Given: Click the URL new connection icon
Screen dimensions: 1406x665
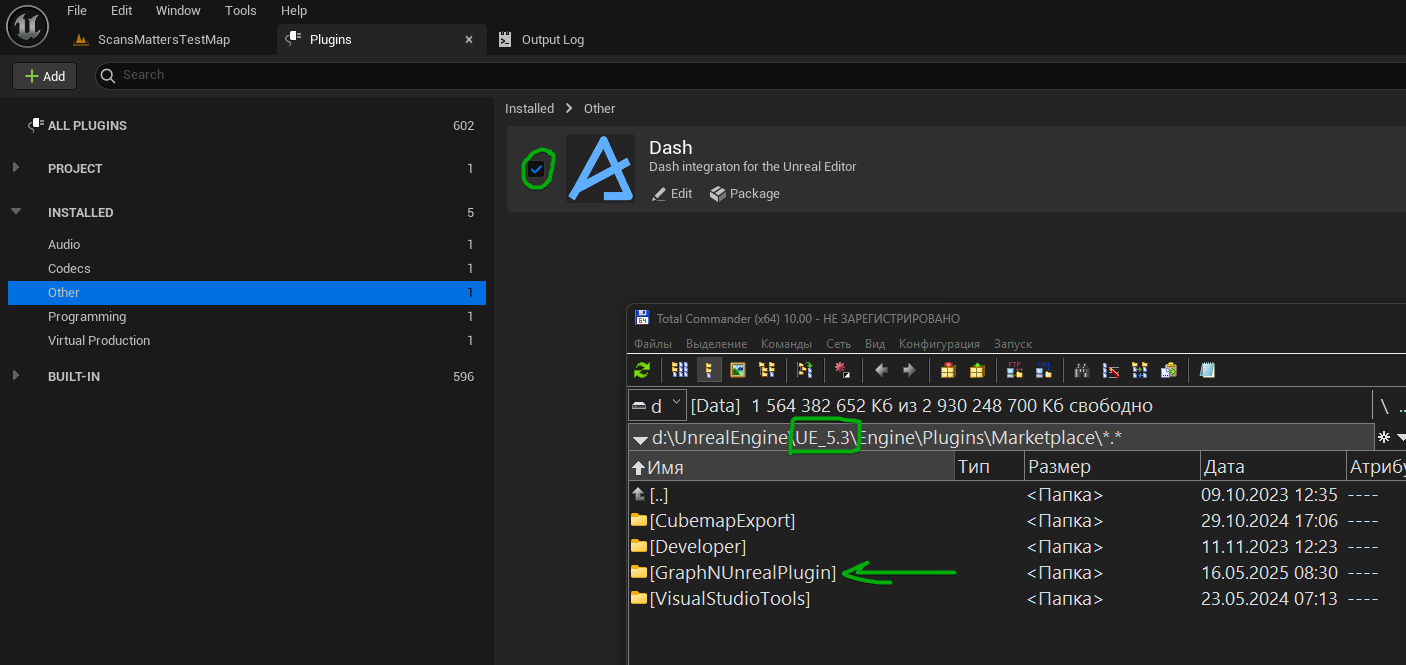Looking at the screenshot, I should point(1043,370).
